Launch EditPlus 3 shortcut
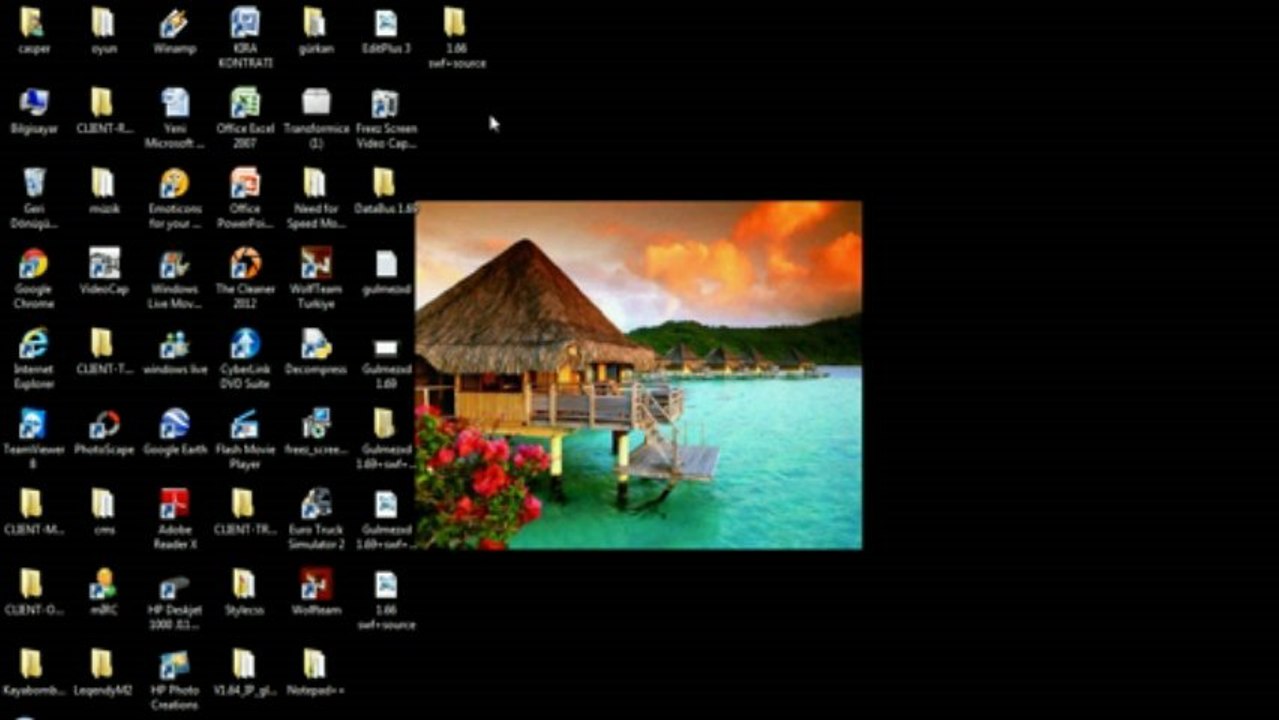The height and width of the screenshot is (720, 1279). (385, 22)
